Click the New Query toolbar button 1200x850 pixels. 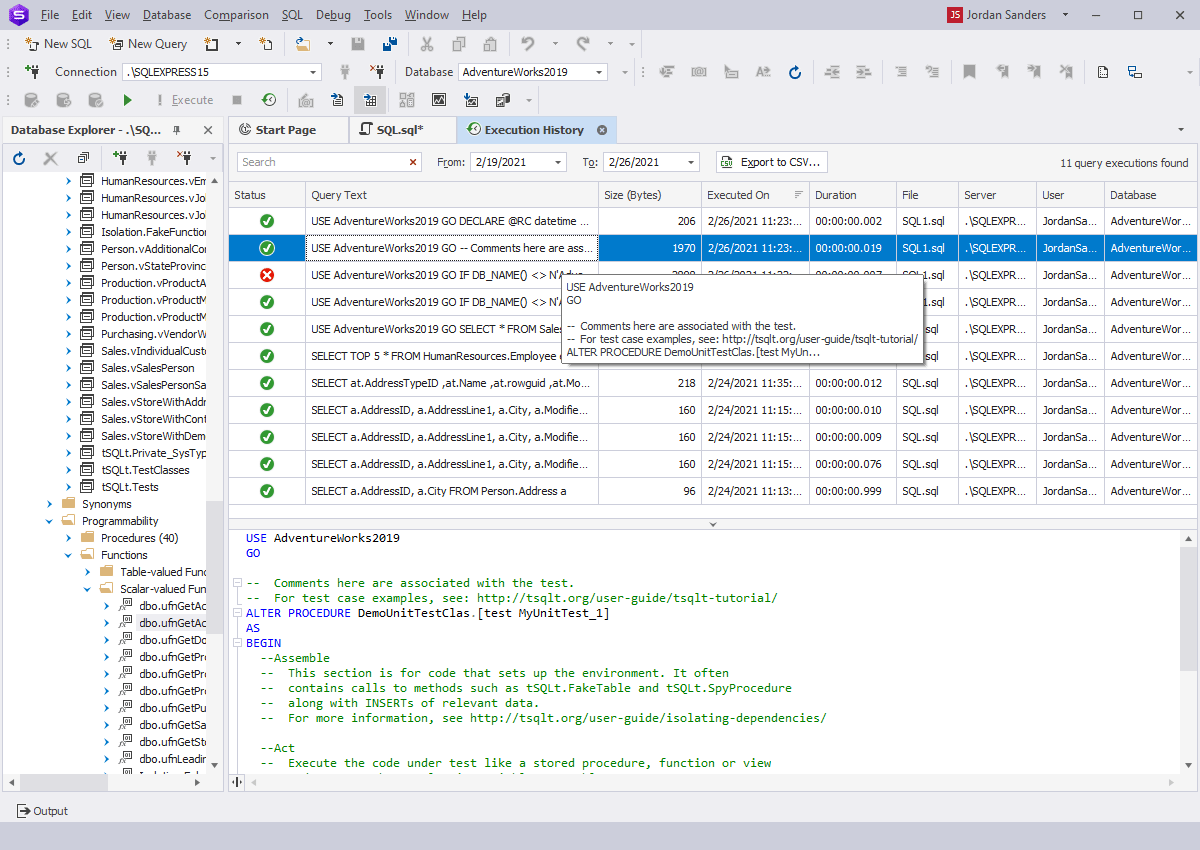pos(148,44)
